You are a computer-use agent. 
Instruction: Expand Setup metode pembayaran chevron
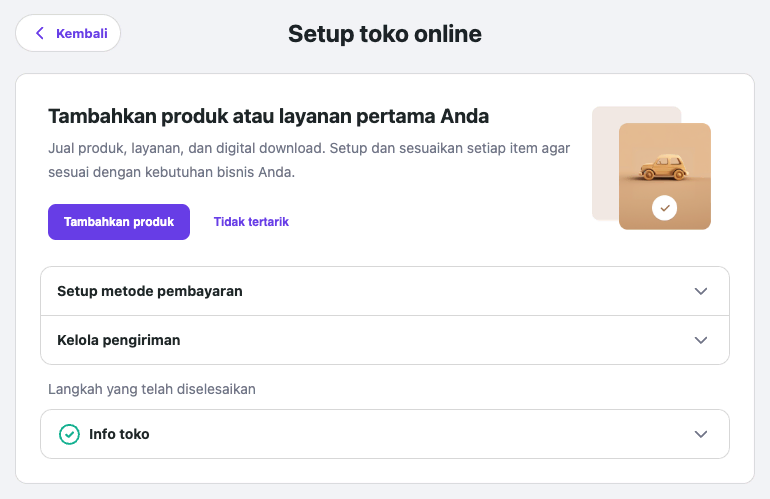click(x=701, y=291)
